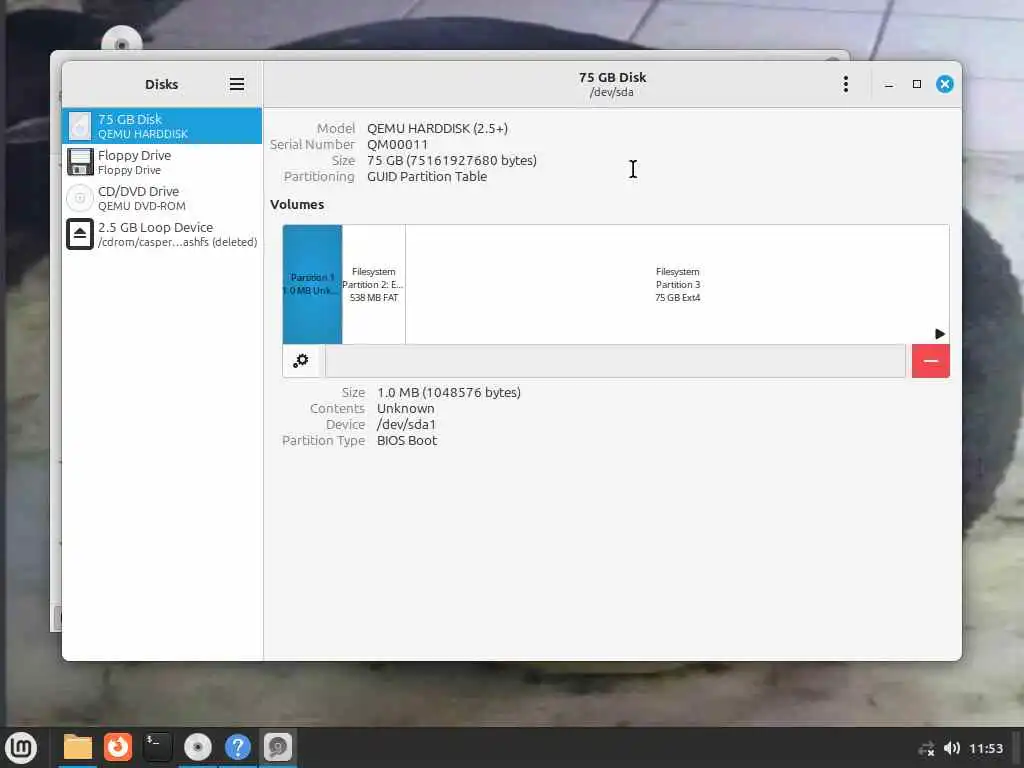Select Partition 3 75 GB Ext4 volume
The image size is (1024, 768).
point(677,284)
